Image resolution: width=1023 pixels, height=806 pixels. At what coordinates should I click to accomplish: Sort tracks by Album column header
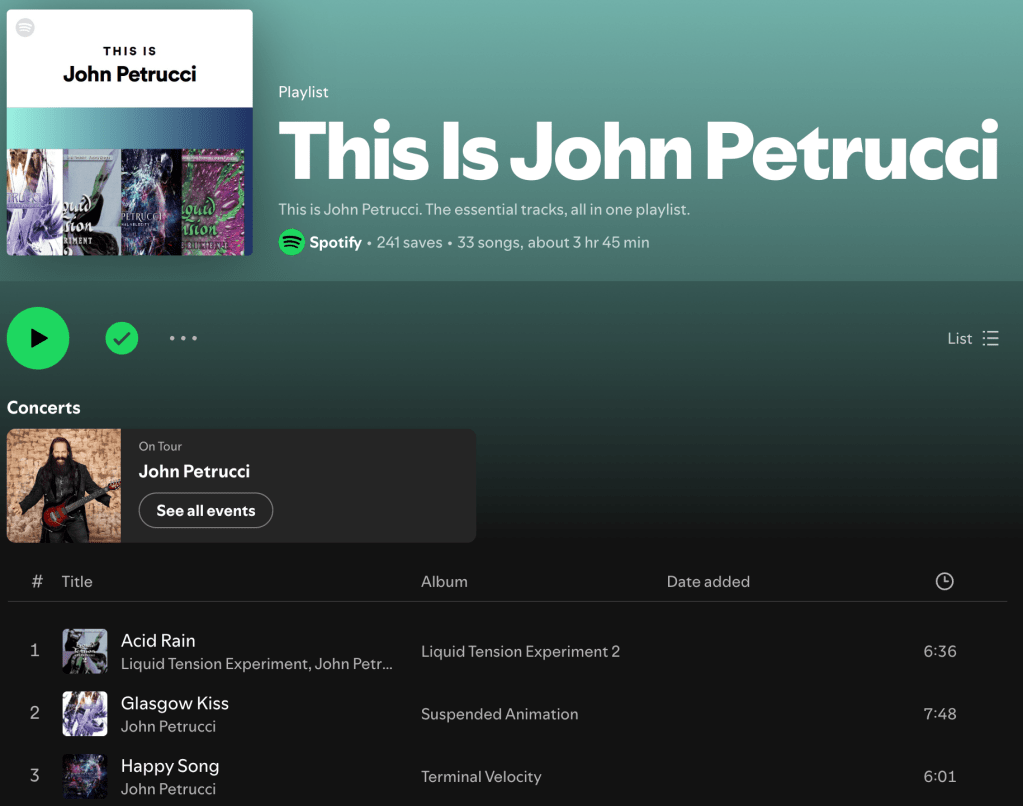(444, 581)
